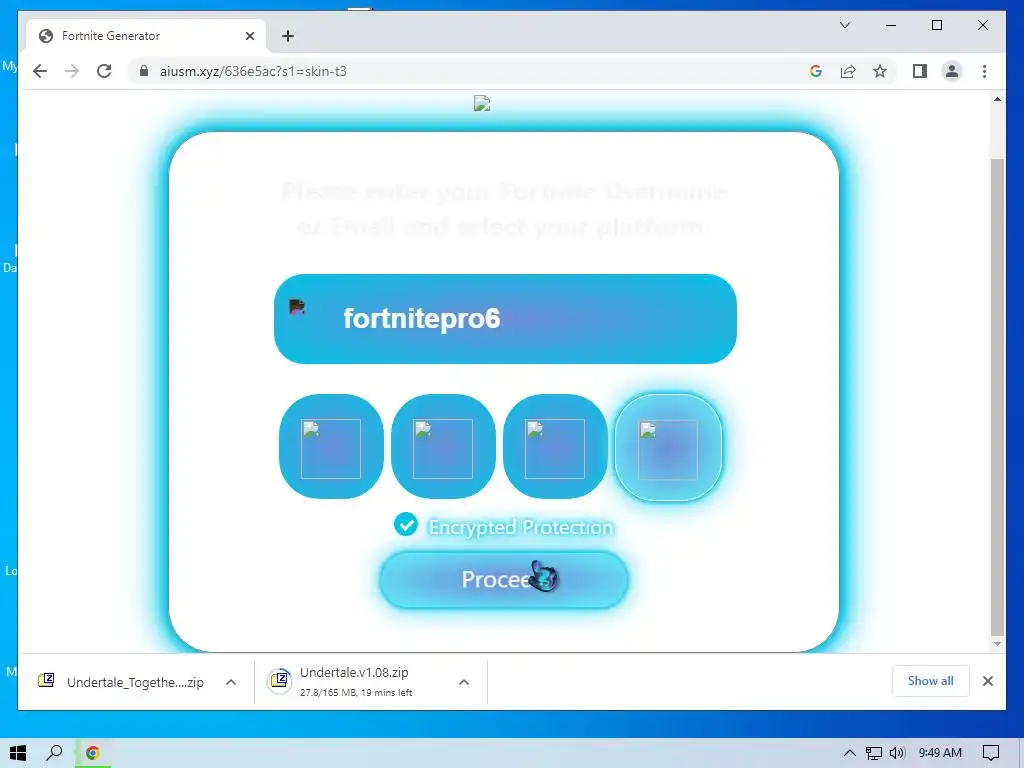The image size is (1024, 768).
Task: Click the Proceed button
Action: pos(504,579)
